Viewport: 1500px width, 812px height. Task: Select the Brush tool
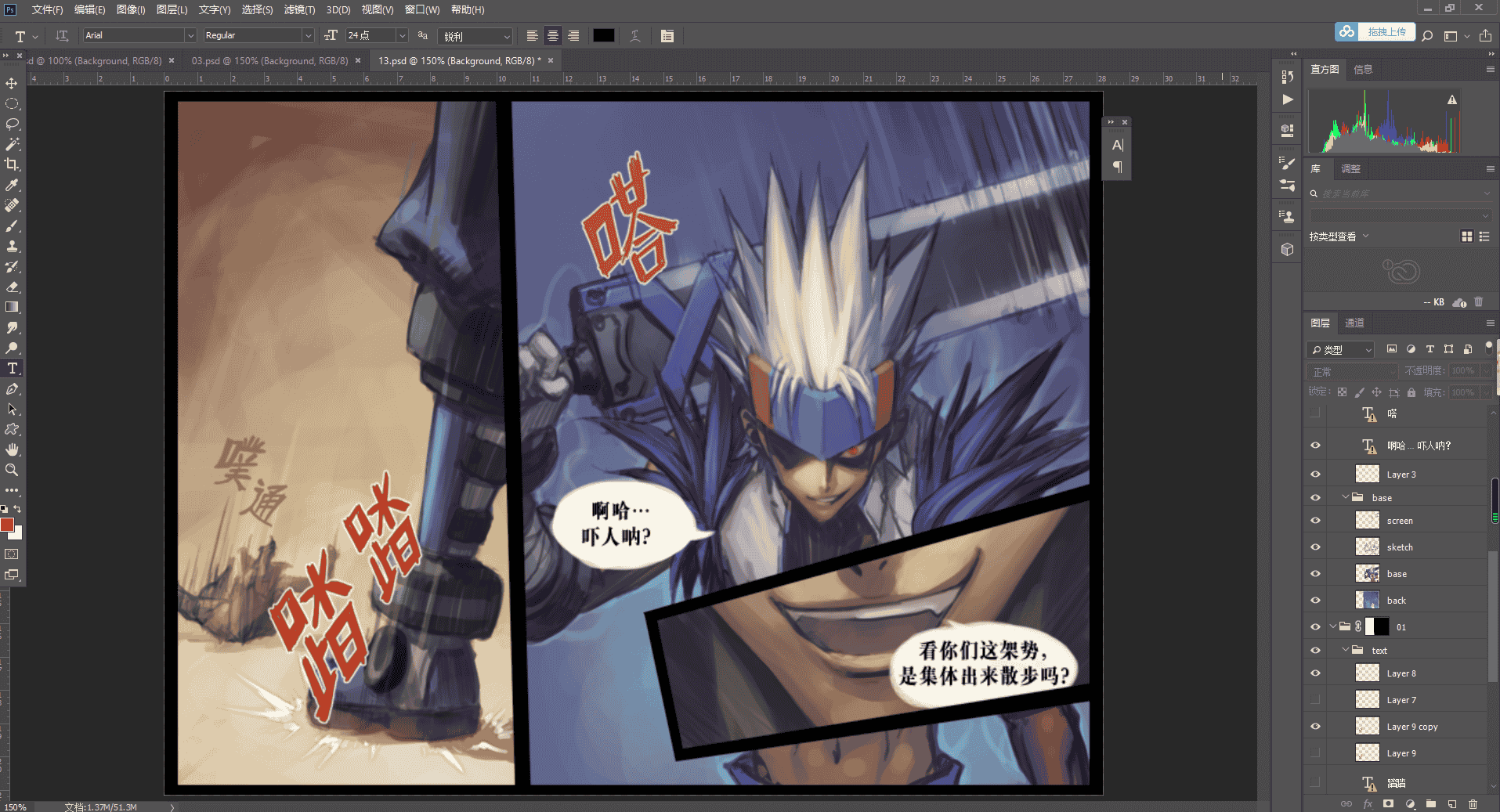click(12, 226)
